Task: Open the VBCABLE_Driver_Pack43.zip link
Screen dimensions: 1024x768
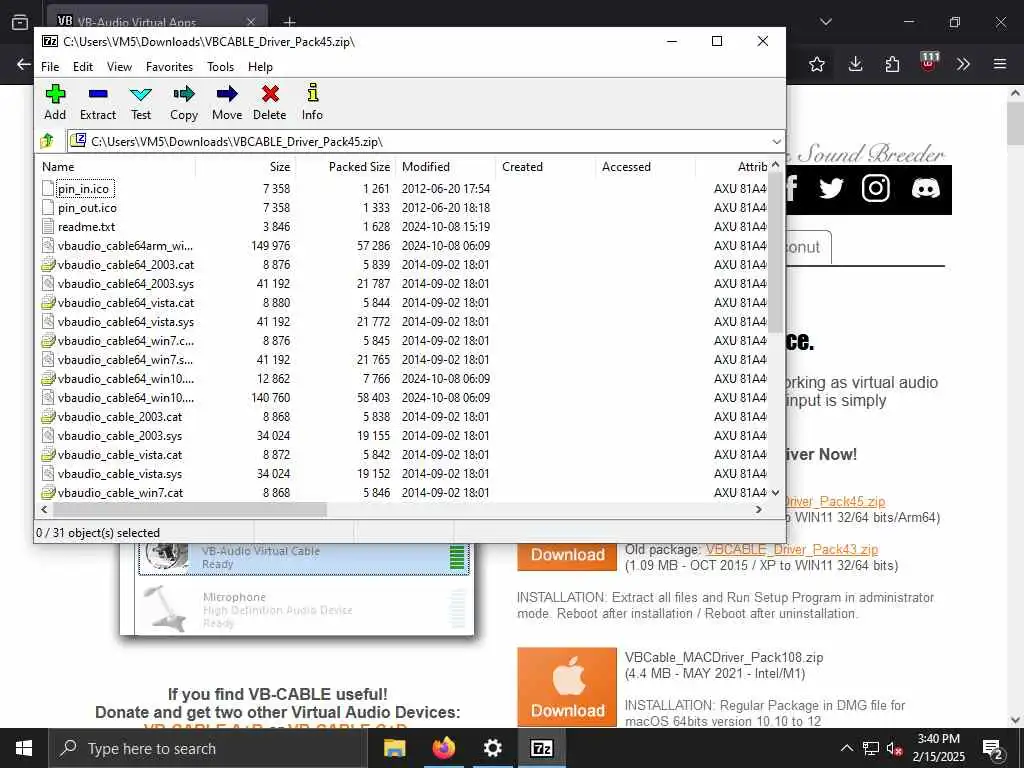Action: [792, 549]
